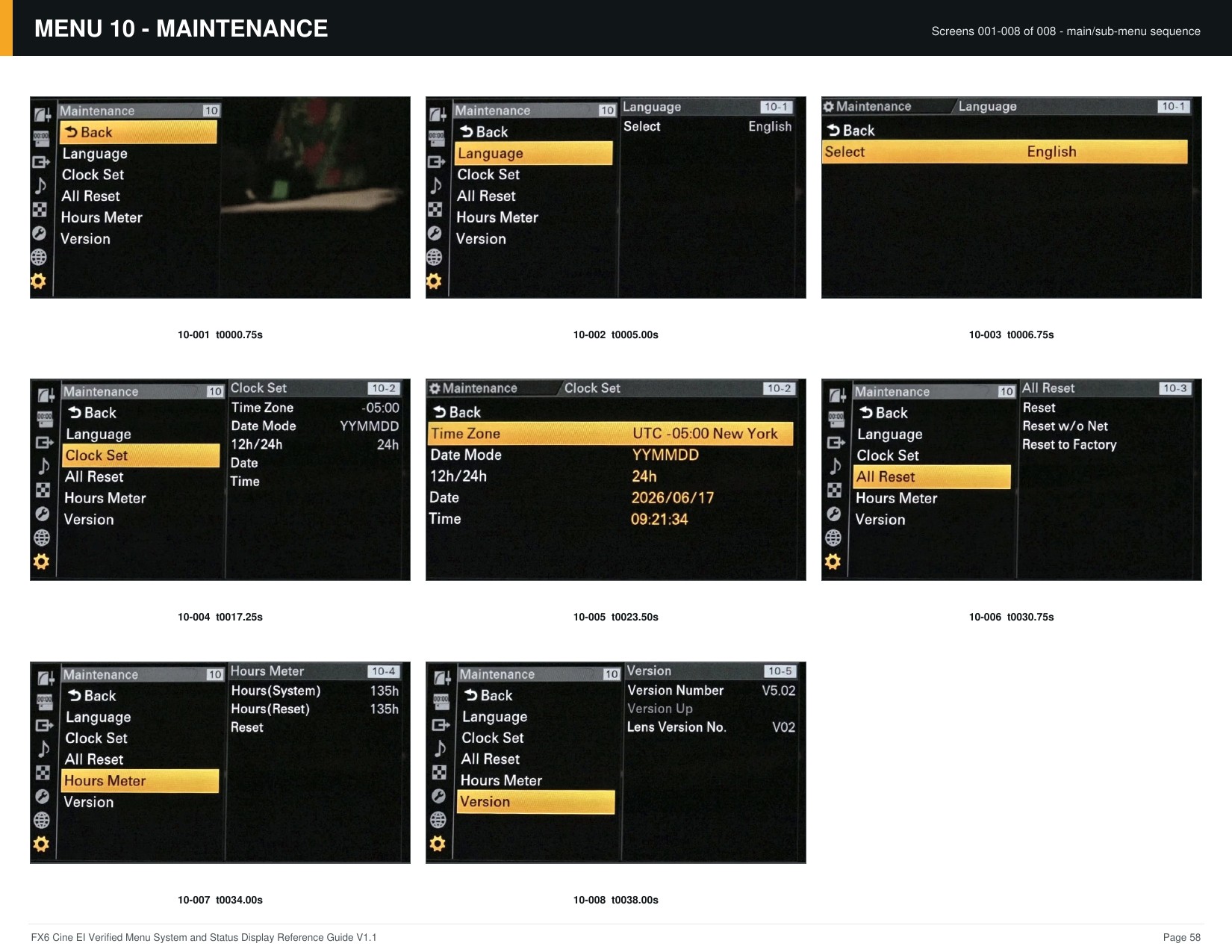Click the technical wrench icon in screen 10-002

pos(435,233)
